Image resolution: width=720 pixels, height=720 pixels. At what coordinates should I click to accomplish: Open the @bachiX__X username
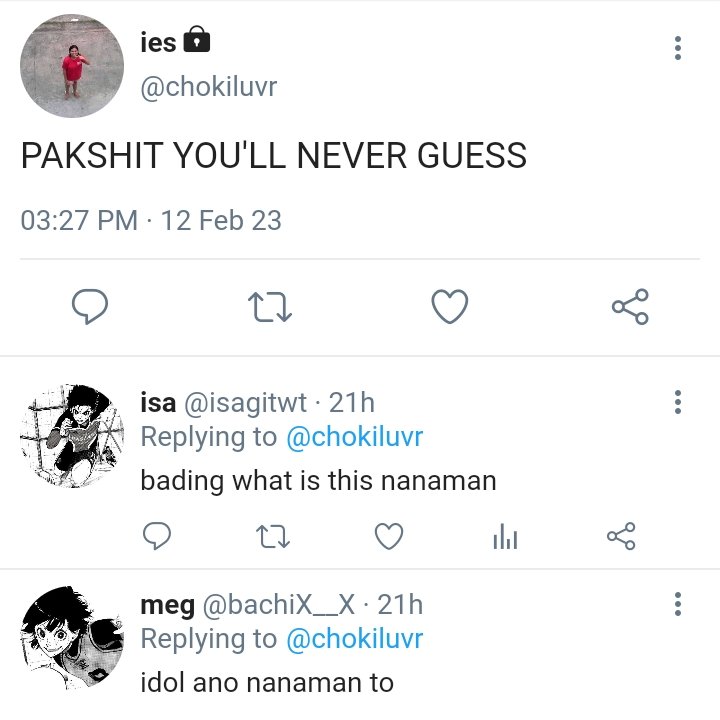click(279, 605)
